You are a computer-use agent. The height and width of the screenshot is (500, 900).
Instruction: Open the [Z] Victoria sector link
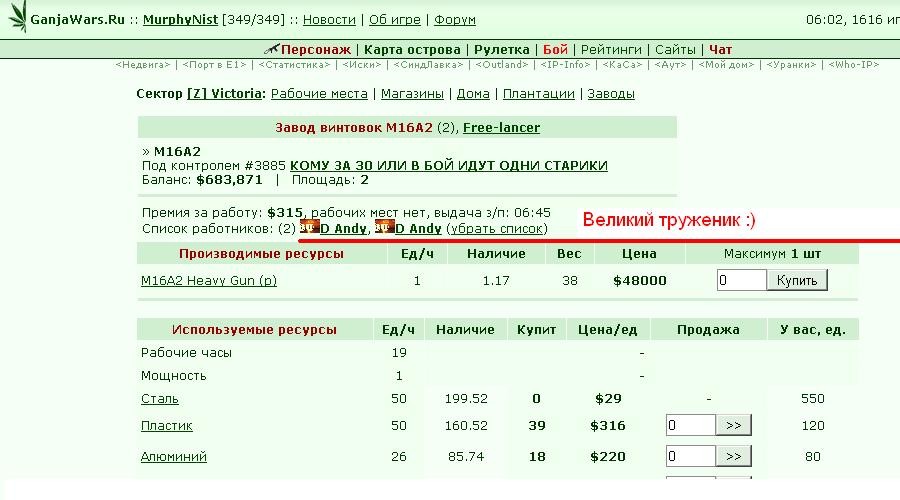(x=224, y=94)
